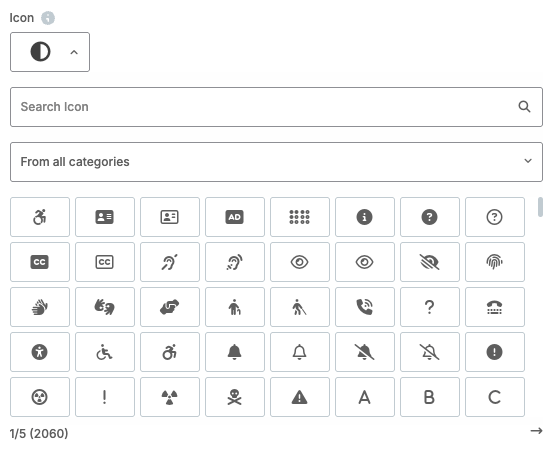Choose the plain question mark icon
This screenshot has width=553, height=456.
click(x=430, y=307)
